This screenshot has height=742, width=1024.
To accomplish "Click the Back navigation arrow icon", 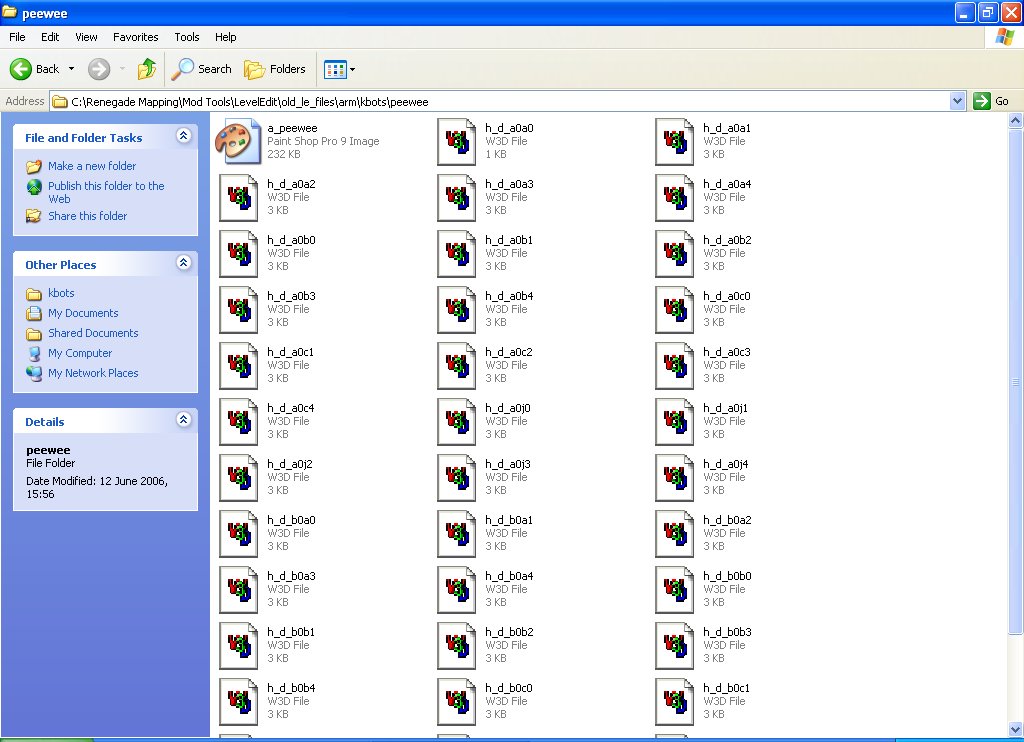I will 21,69.
